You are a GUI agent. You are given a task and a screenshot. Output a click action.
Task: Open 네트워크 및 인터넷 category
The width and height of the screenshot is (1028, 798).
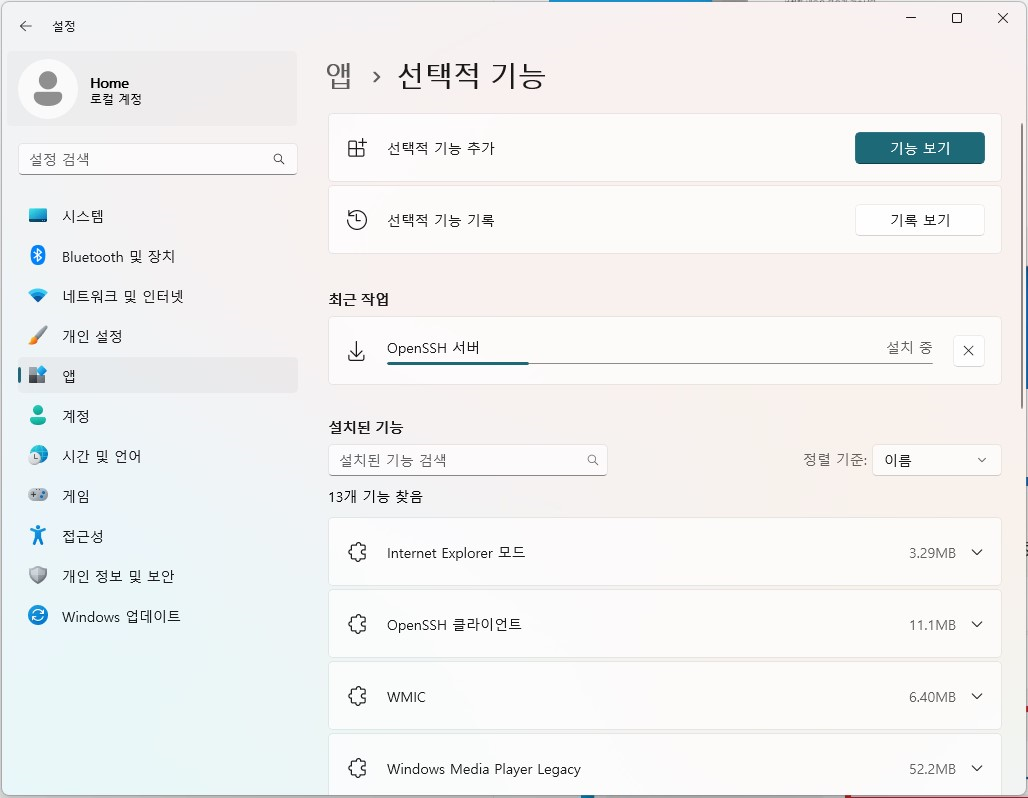tap(158, 296)
